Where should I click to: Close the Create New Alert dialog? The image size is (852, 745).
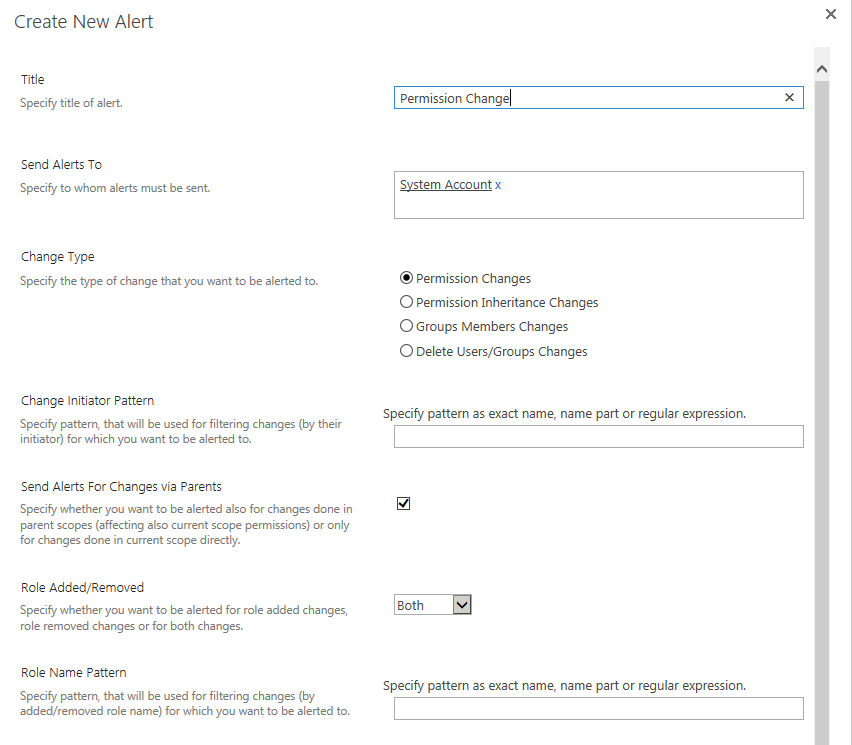(830, 14)
